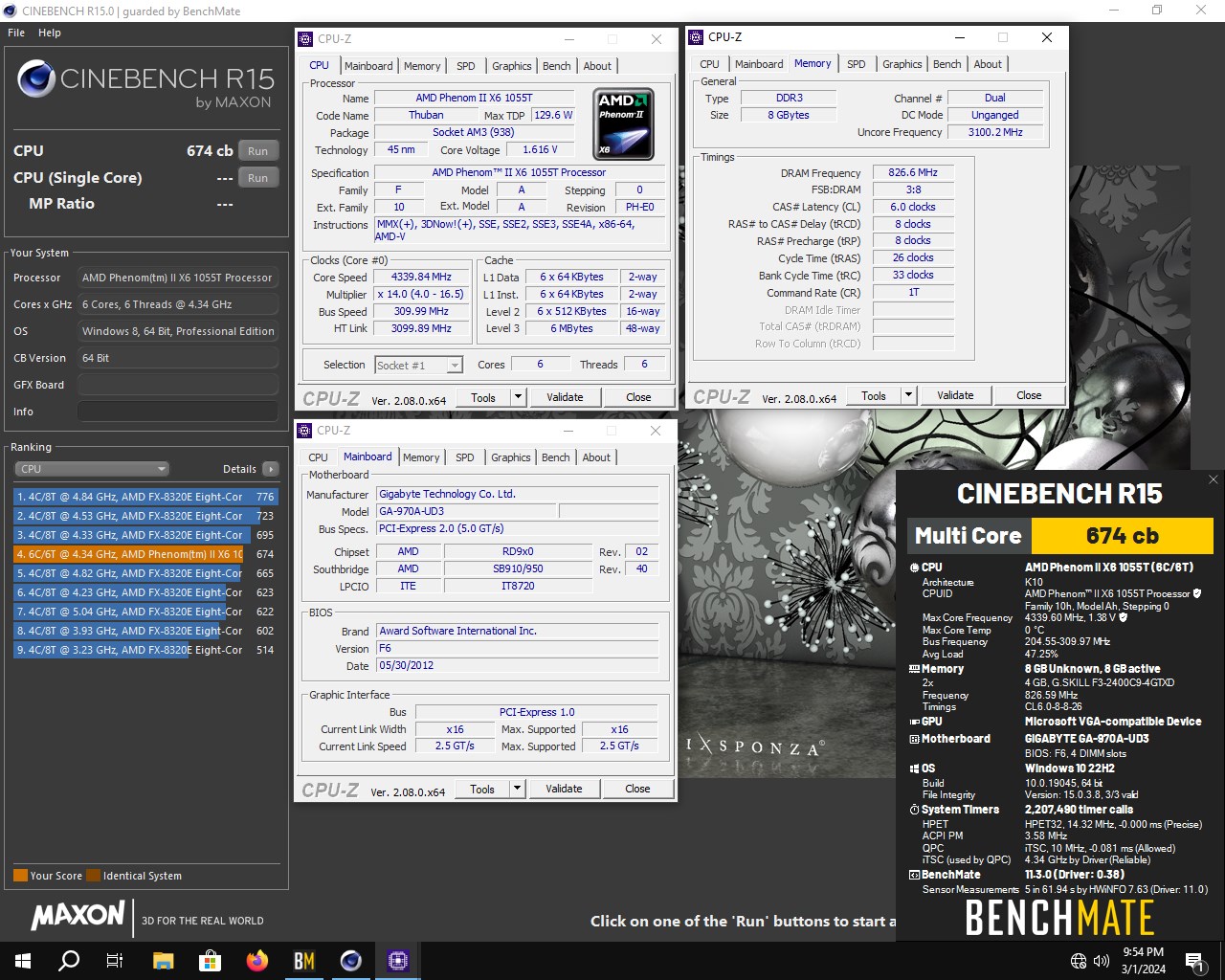Click DRAM Frequency value 826.6 MHz
The width and height of the screenshot is (1225, 980).
913,173
